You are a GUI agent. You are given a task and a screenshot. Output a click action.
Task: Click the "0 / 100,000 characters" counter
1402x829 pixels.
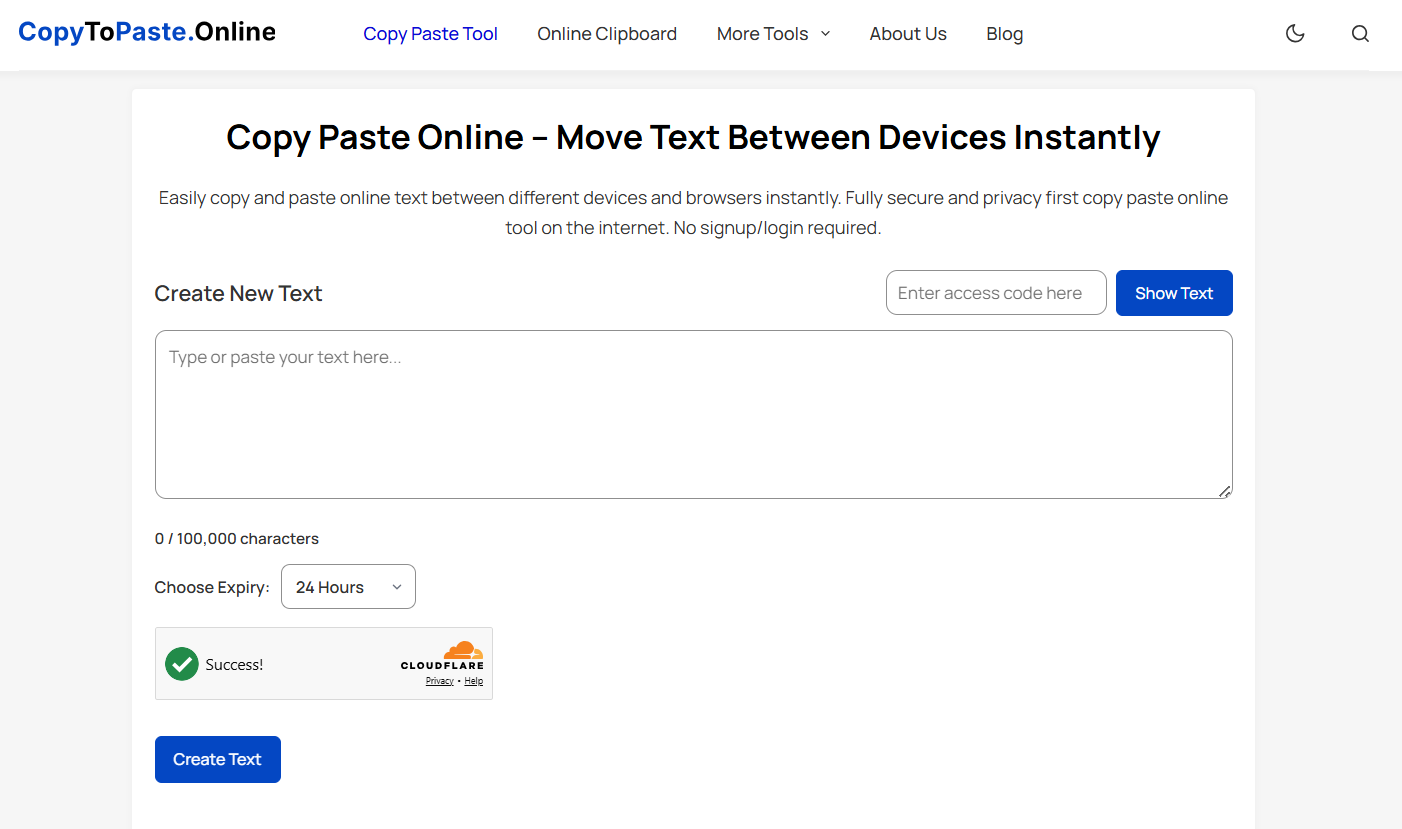[237, 539]
